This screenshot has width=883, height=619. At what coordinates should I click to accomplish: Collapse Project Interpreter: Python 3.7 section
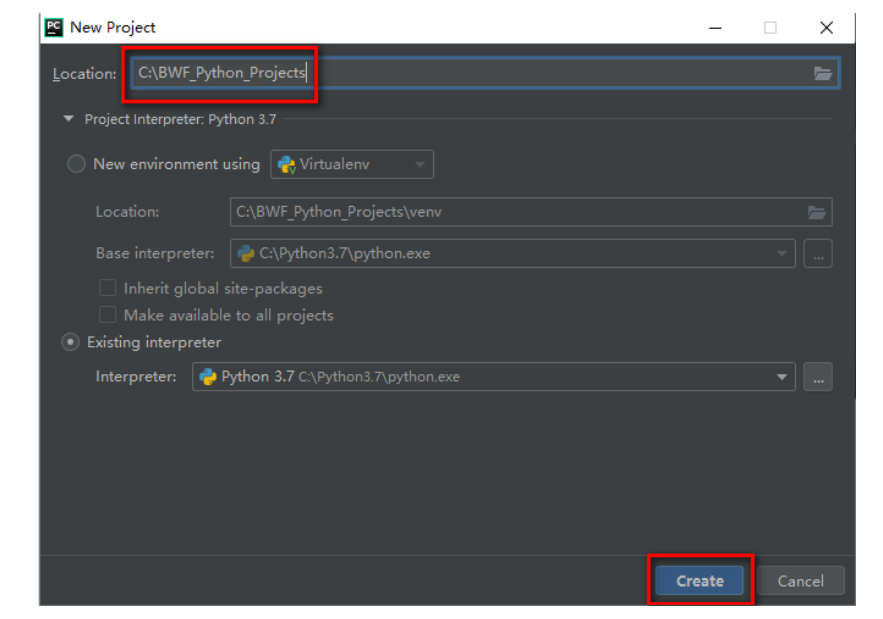coord(69,119)
